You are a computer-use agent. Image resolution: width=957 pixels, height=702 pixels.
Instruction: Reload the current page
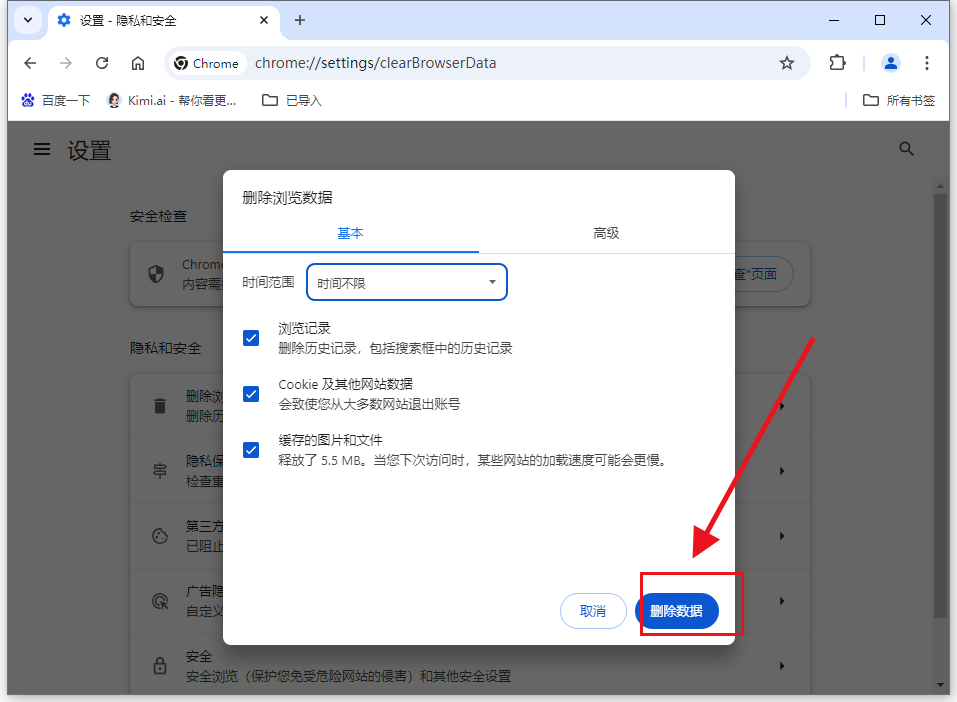(102, 63)
